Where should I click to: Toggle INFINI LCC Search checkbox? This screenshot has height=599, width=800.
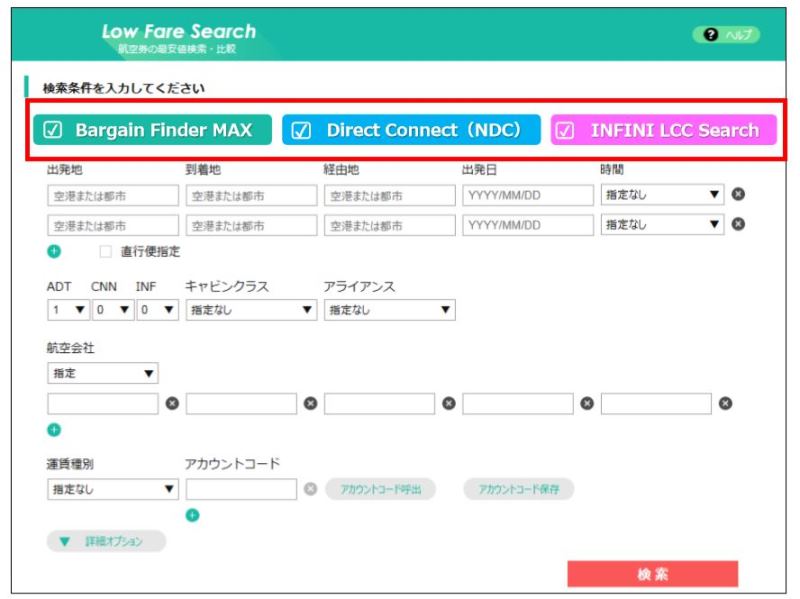pos(564,131)
